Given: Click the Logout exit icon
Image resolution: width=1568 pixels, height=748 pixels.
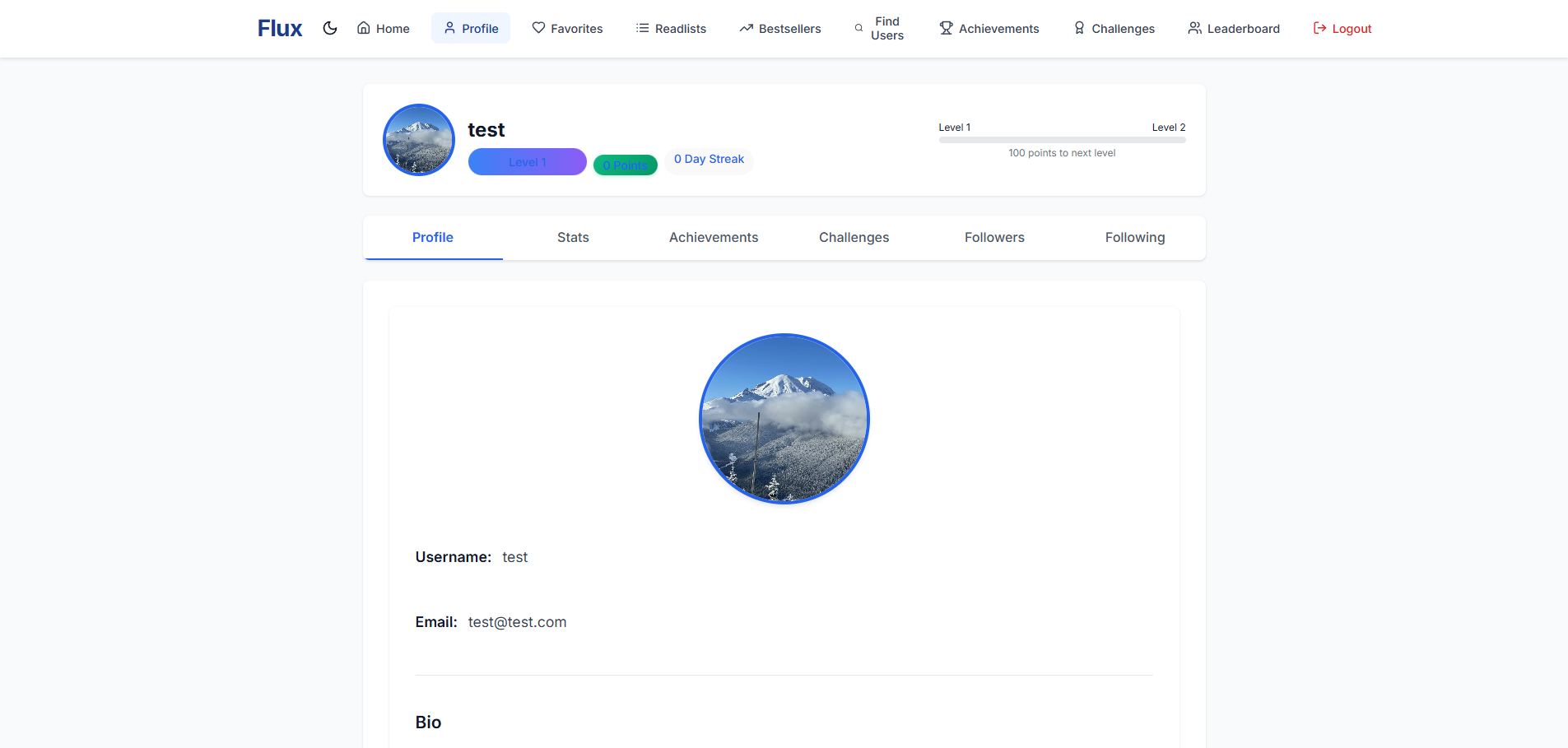Looking at the screenshot, I should pyautogui.click(x=1319, y=27).
